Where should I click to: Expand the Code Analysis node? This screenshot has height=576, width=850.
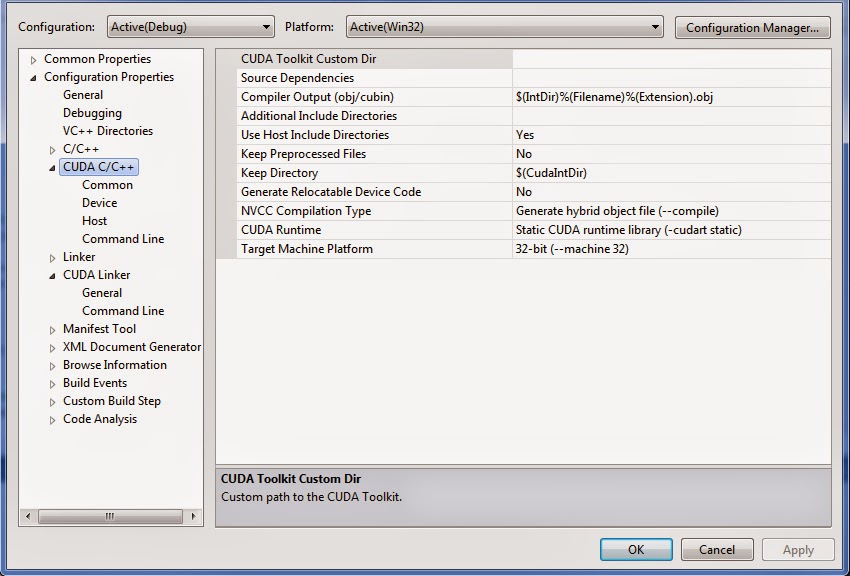pos(53,420)
